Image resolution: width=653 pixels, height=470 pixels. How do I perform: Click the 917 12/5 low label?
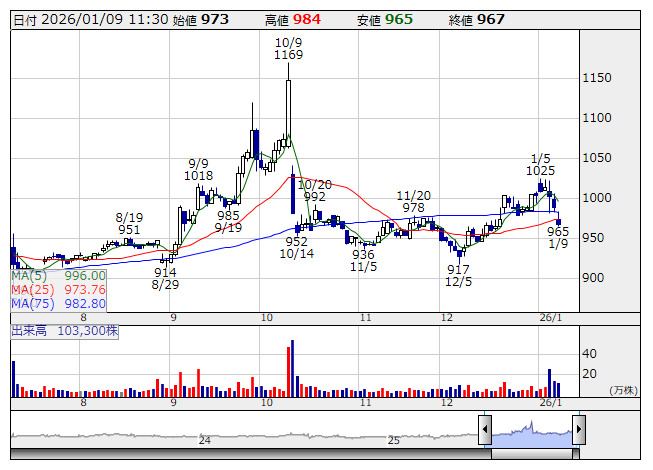pos(458,276)
